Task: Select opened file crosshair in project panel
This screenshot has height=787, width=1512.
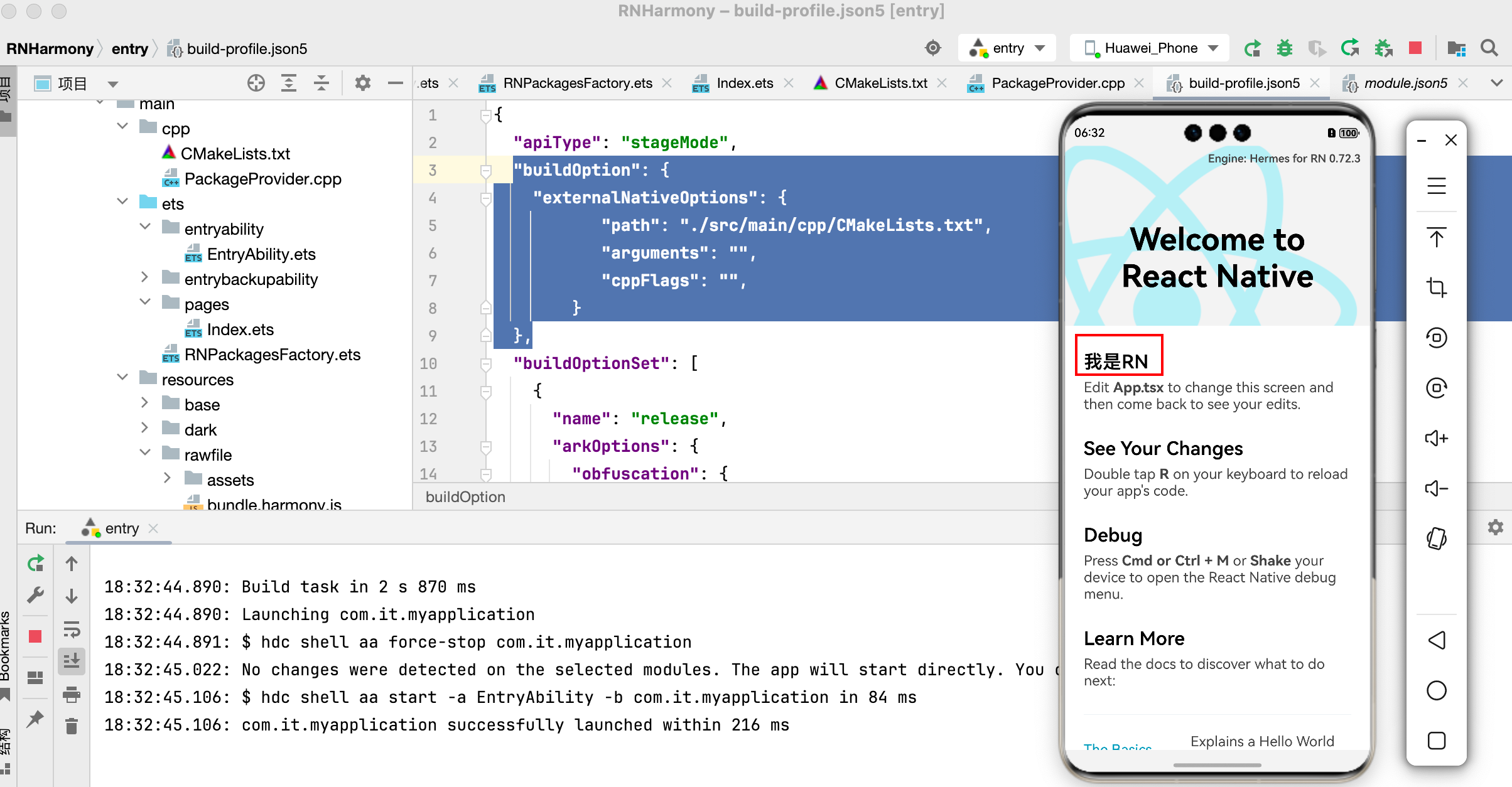Action: (x=256, y=83)
